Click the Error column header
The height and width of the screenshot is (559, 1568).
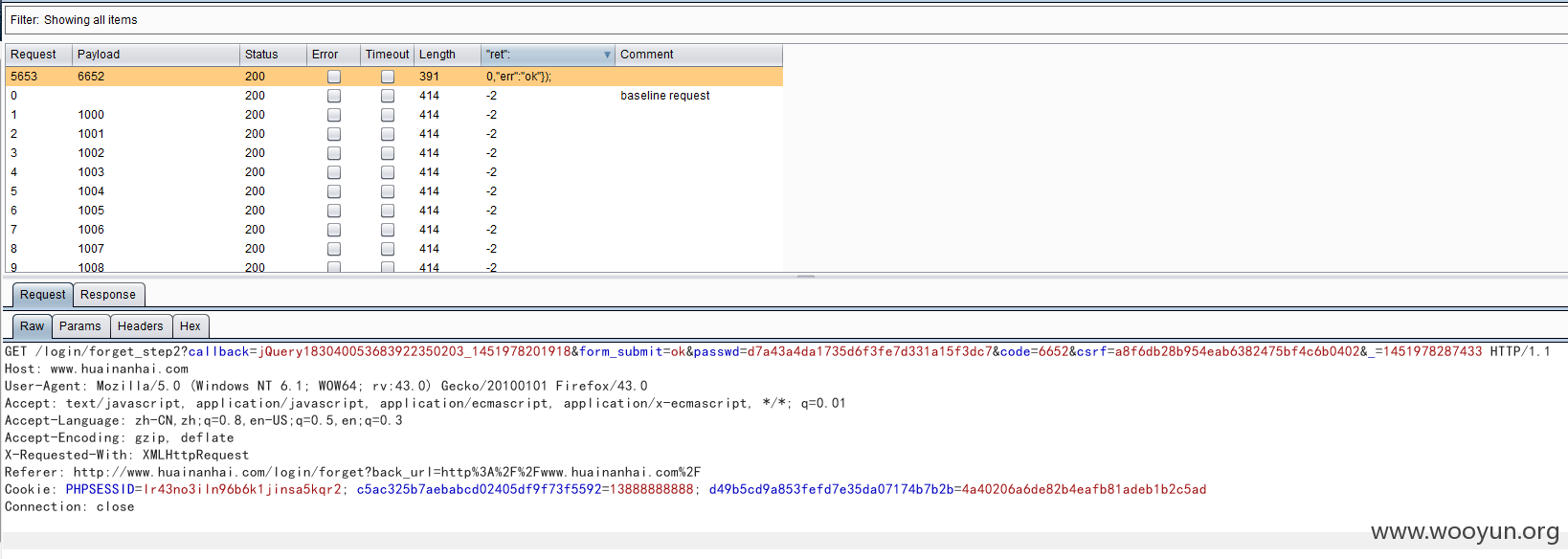(333, 55)
